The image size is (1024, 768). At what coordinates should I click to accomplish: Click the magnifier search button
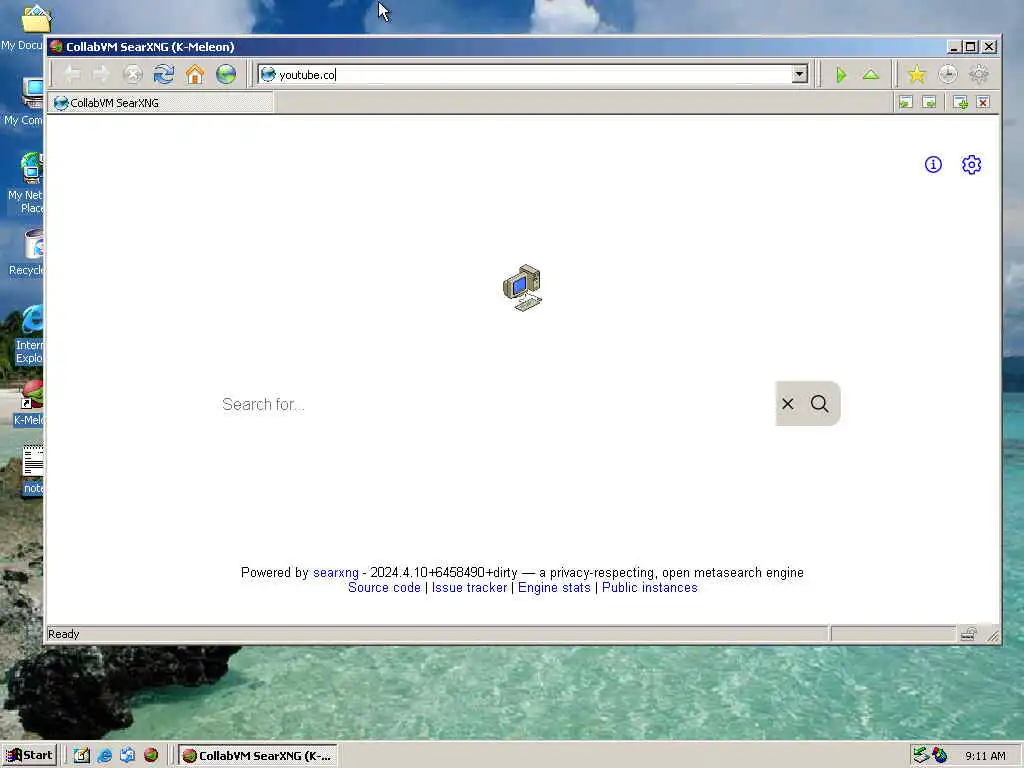[820, 404]
